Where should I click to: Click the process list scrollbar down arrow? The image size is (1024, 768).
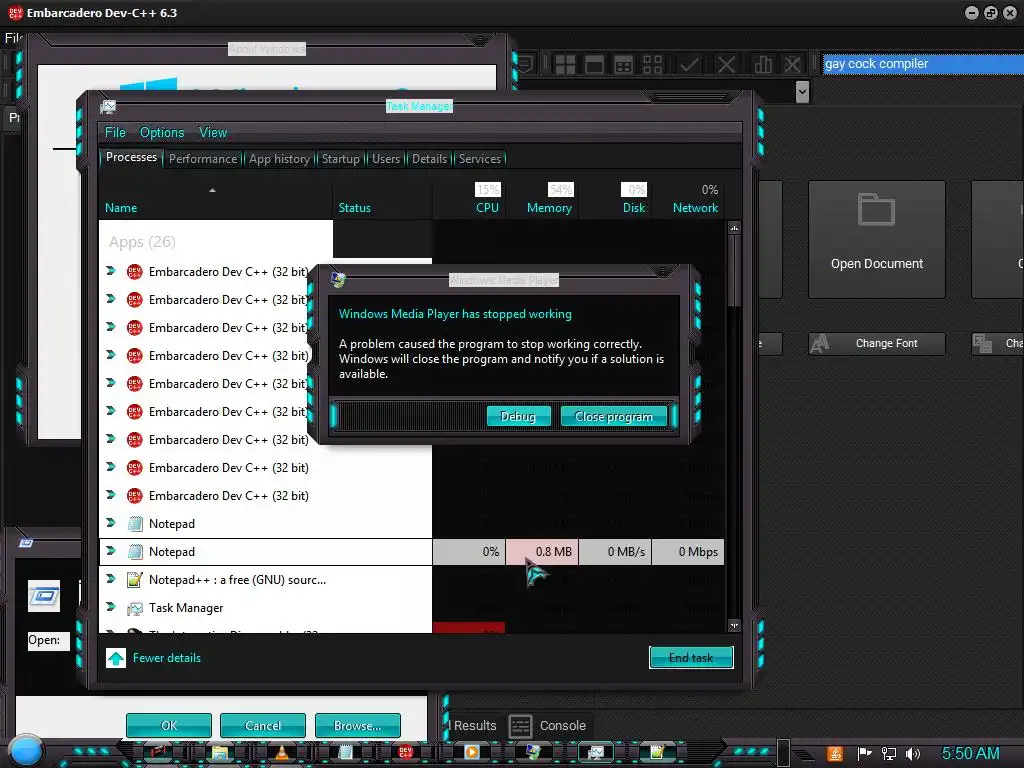[x=735, y=626]
